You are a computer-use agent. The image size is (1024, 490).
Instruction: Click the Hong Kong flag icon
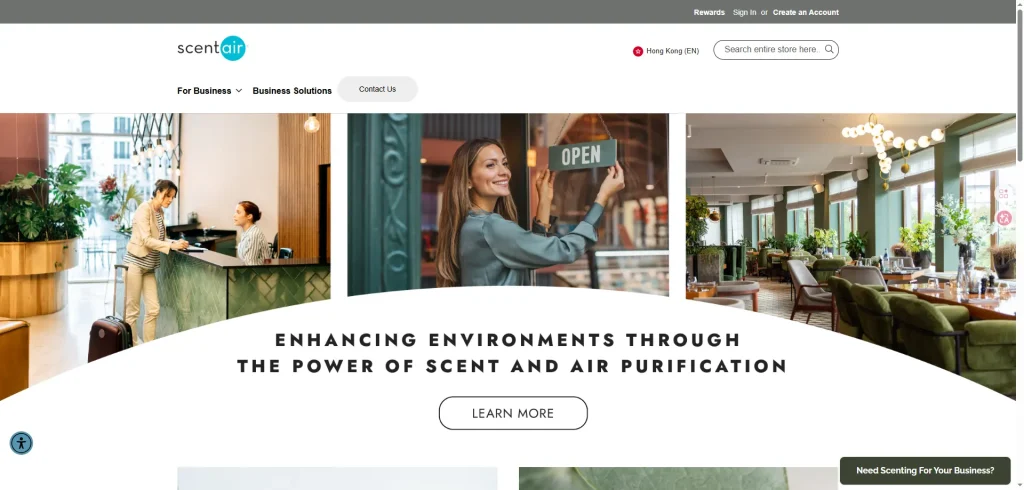638,51
